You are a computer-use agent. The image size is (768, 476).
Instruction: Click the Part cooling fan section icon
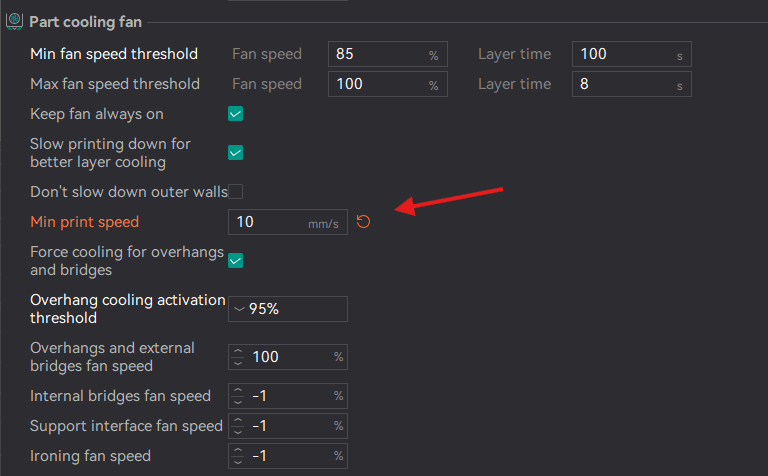(x=14, y=21)
